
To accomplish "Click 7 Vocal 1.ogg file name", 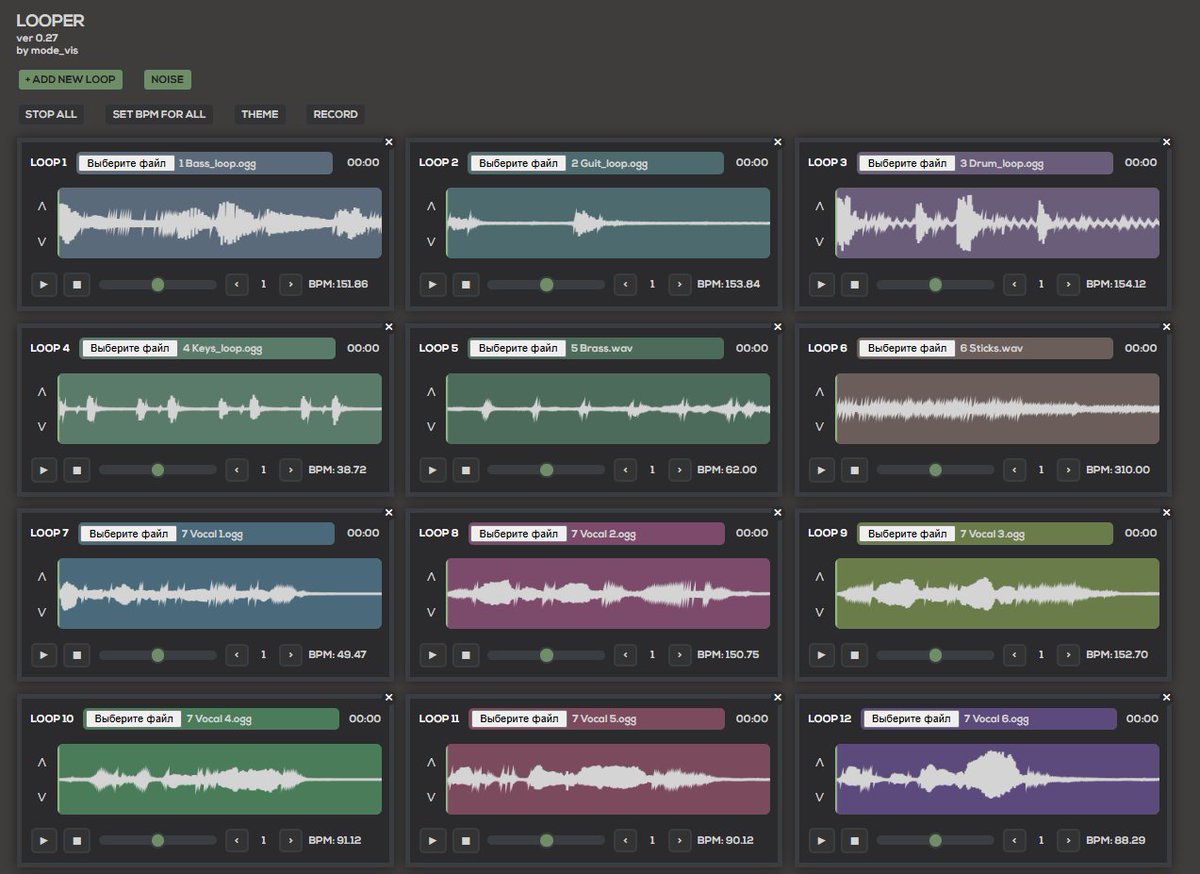I will pos(212,534).
